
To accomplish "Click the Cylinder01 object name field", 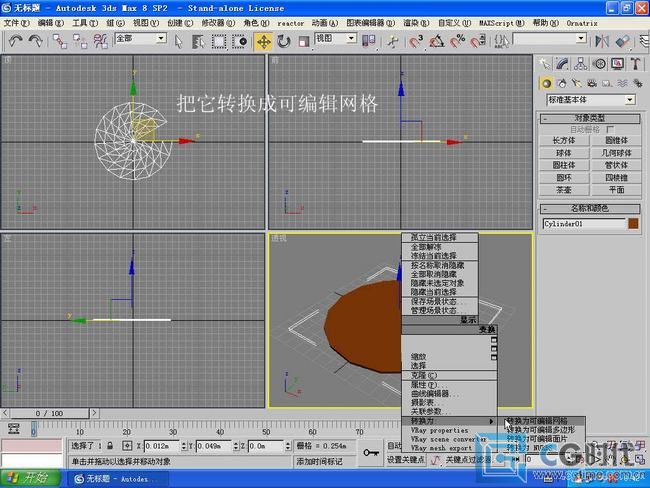I will [584, 223].
